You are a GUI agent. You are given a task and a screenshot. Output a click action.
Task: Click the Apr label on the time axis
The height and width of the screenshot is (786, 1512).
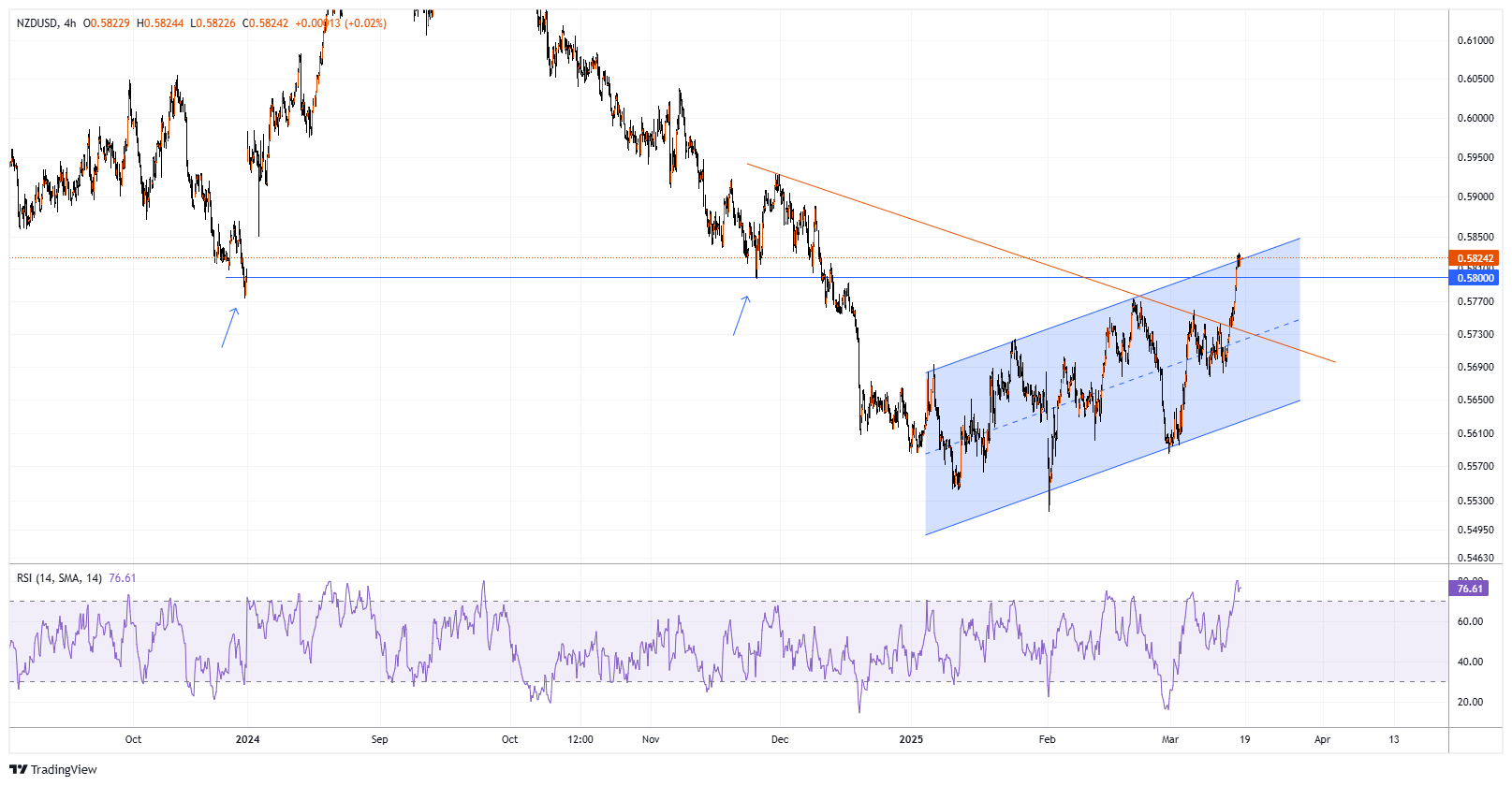point(1322,739)
